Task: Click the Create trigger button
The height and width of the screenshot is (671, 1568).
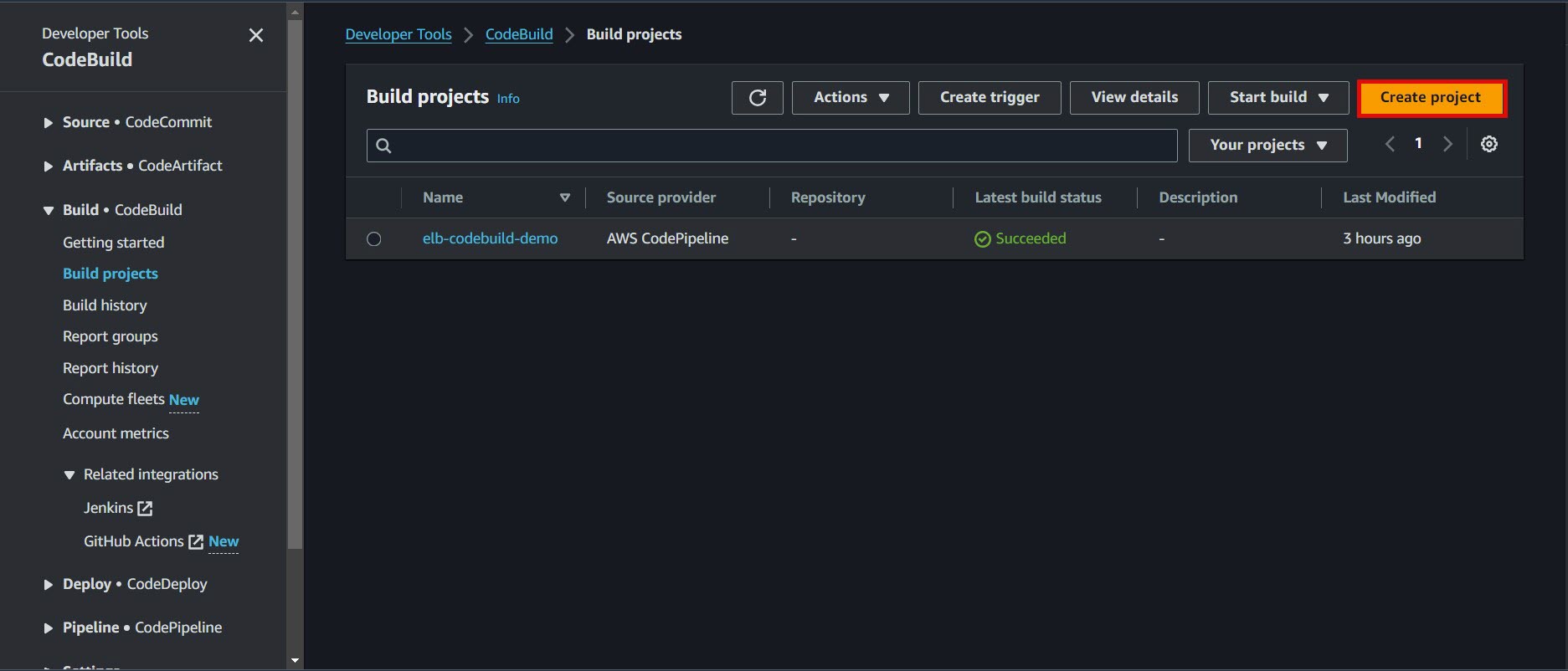Action: point(990,97)
